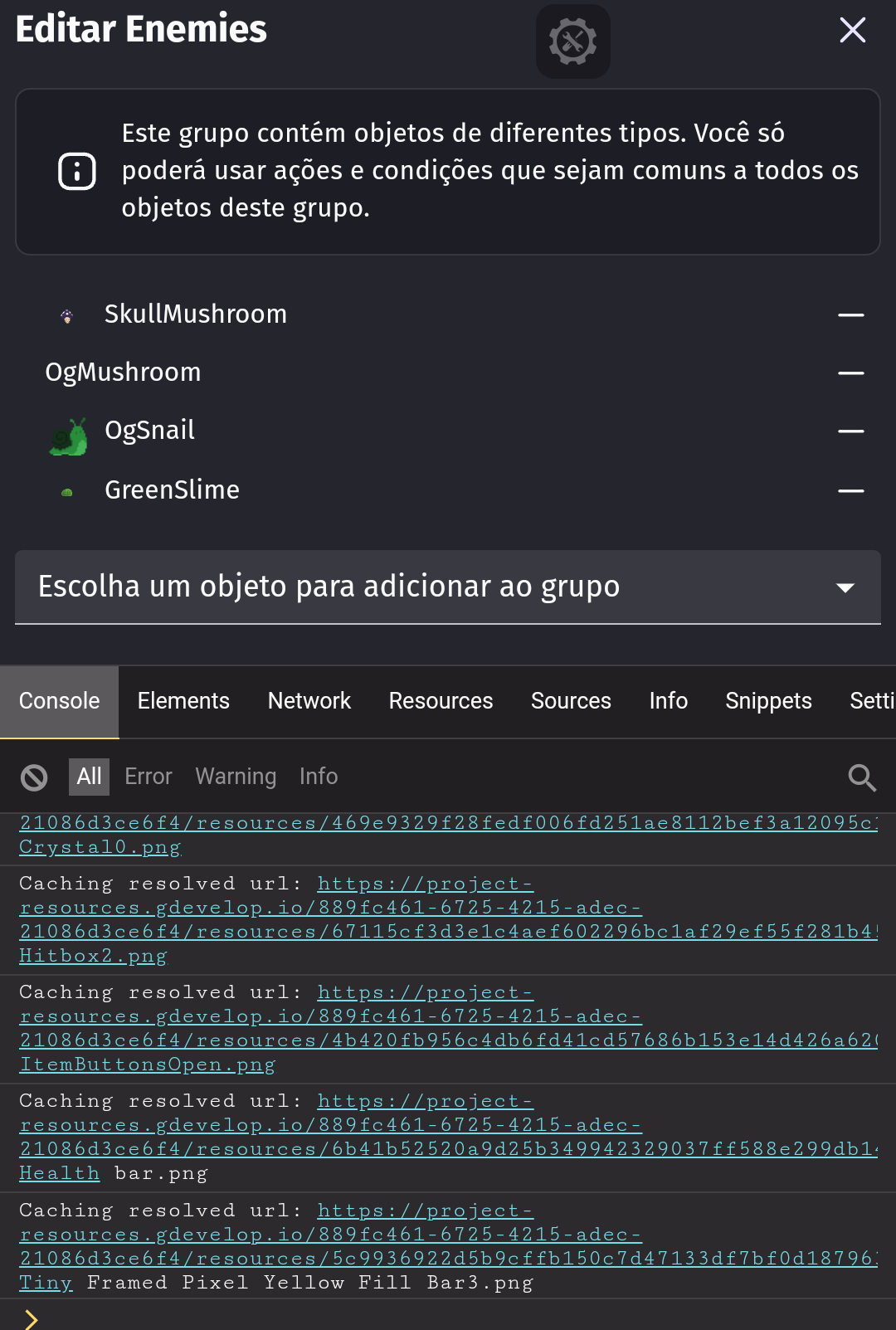This screenshot has width=896, height=1330.
Task: Switch to the Network tab
Action: click(309, 701)
